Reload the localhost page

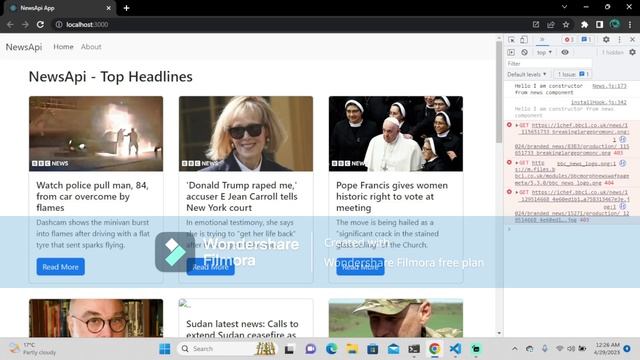click(x=40, y=24)
